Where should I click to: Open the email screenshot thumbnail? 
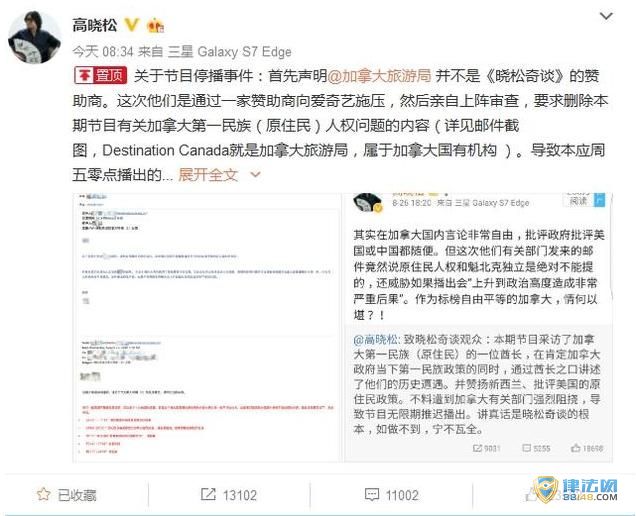click(x=207, y=328)
